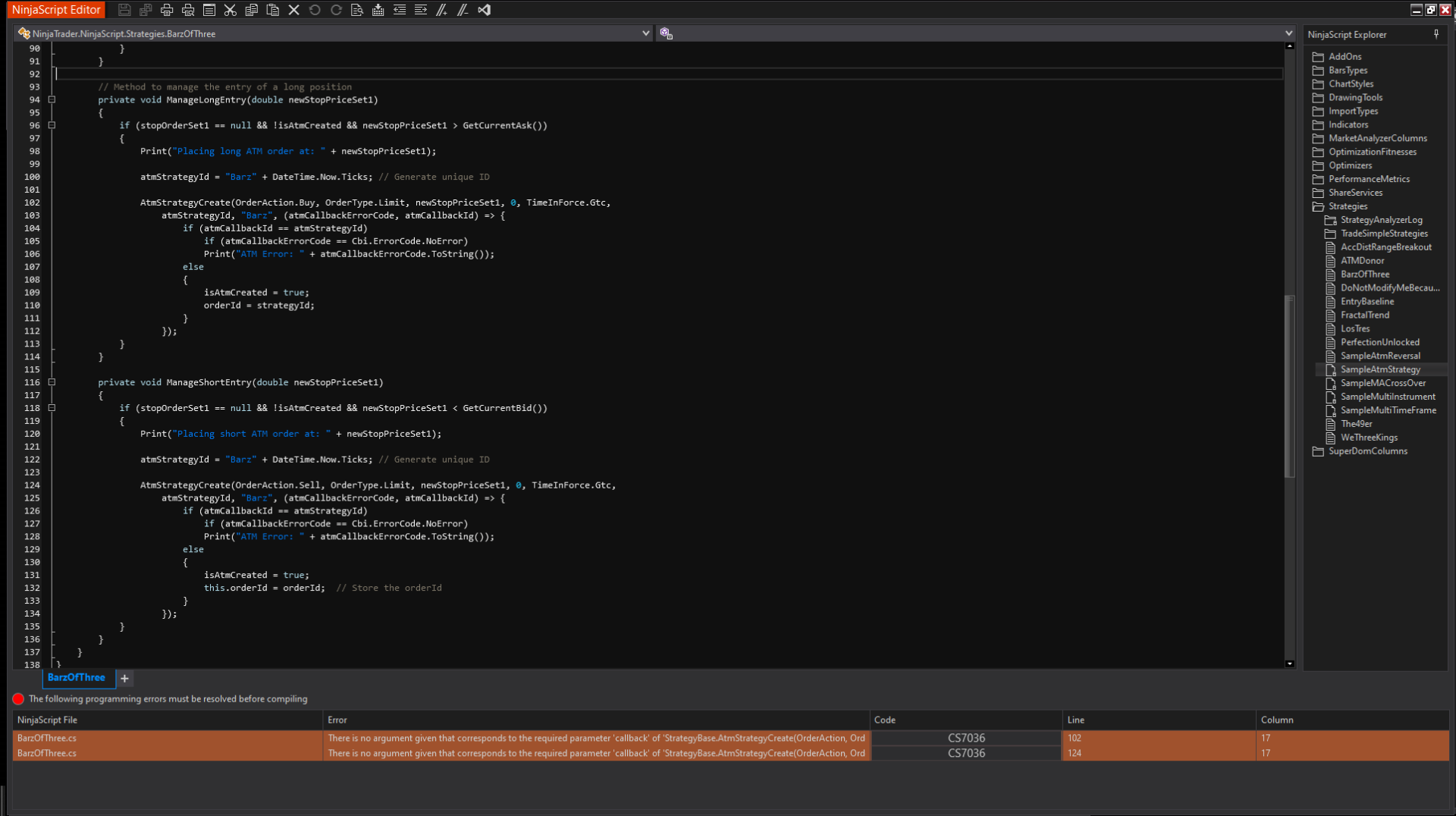The height and width of the screenshot is (816, 1456).
Task: Click the AddOns folder icon
Action: 1318,57
